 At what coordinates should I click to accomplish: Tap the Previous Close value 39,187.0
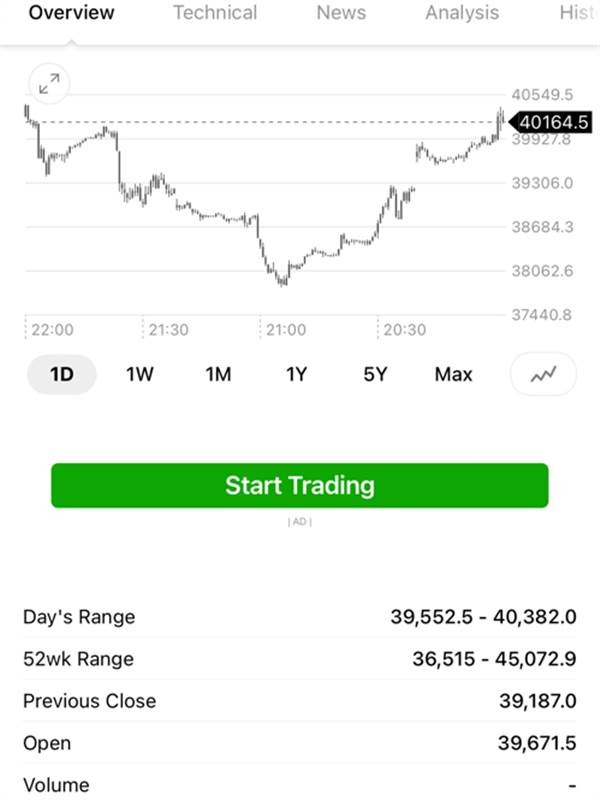538,701
